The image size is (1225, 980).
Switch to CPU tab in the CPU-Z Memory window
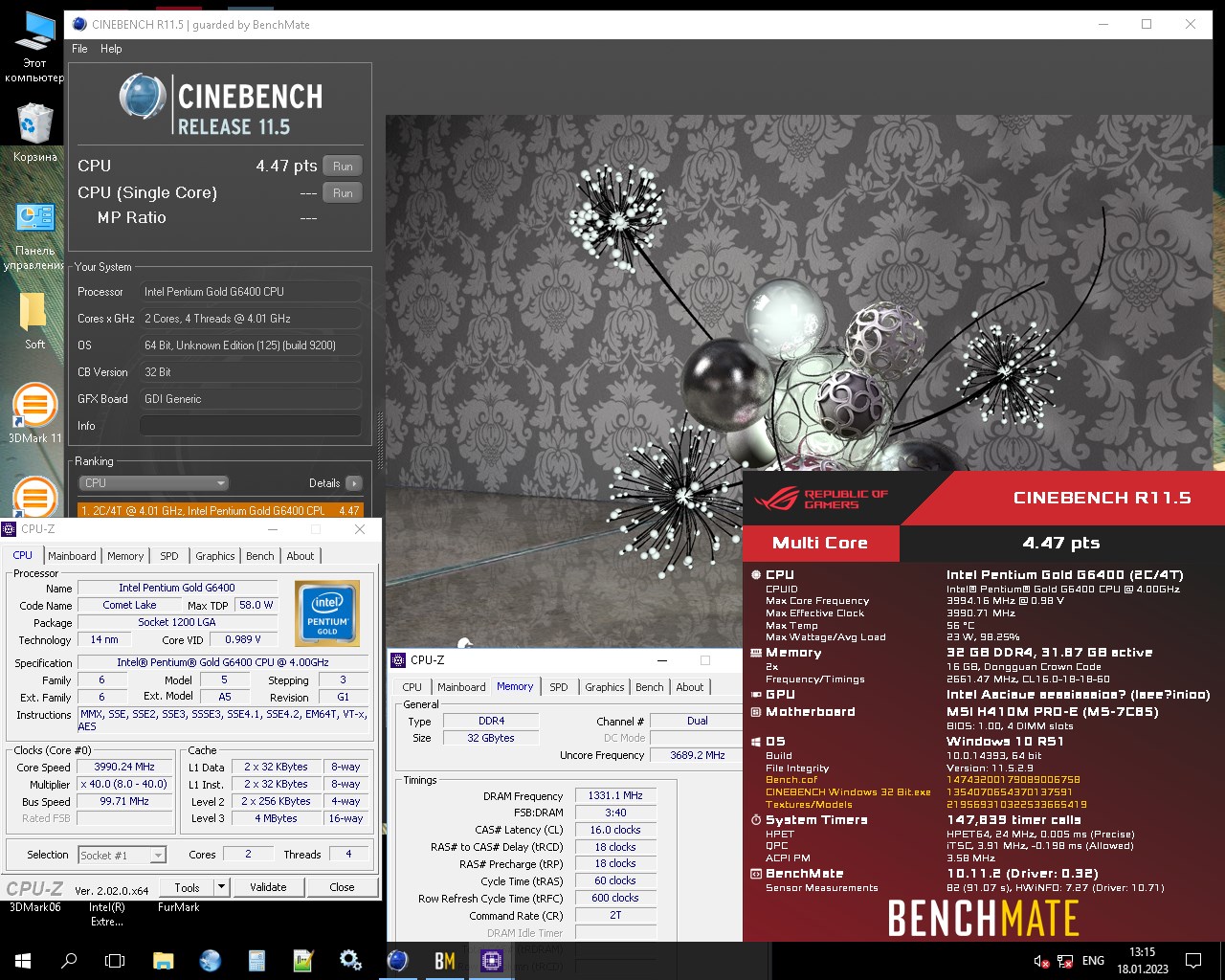(412, 687)
